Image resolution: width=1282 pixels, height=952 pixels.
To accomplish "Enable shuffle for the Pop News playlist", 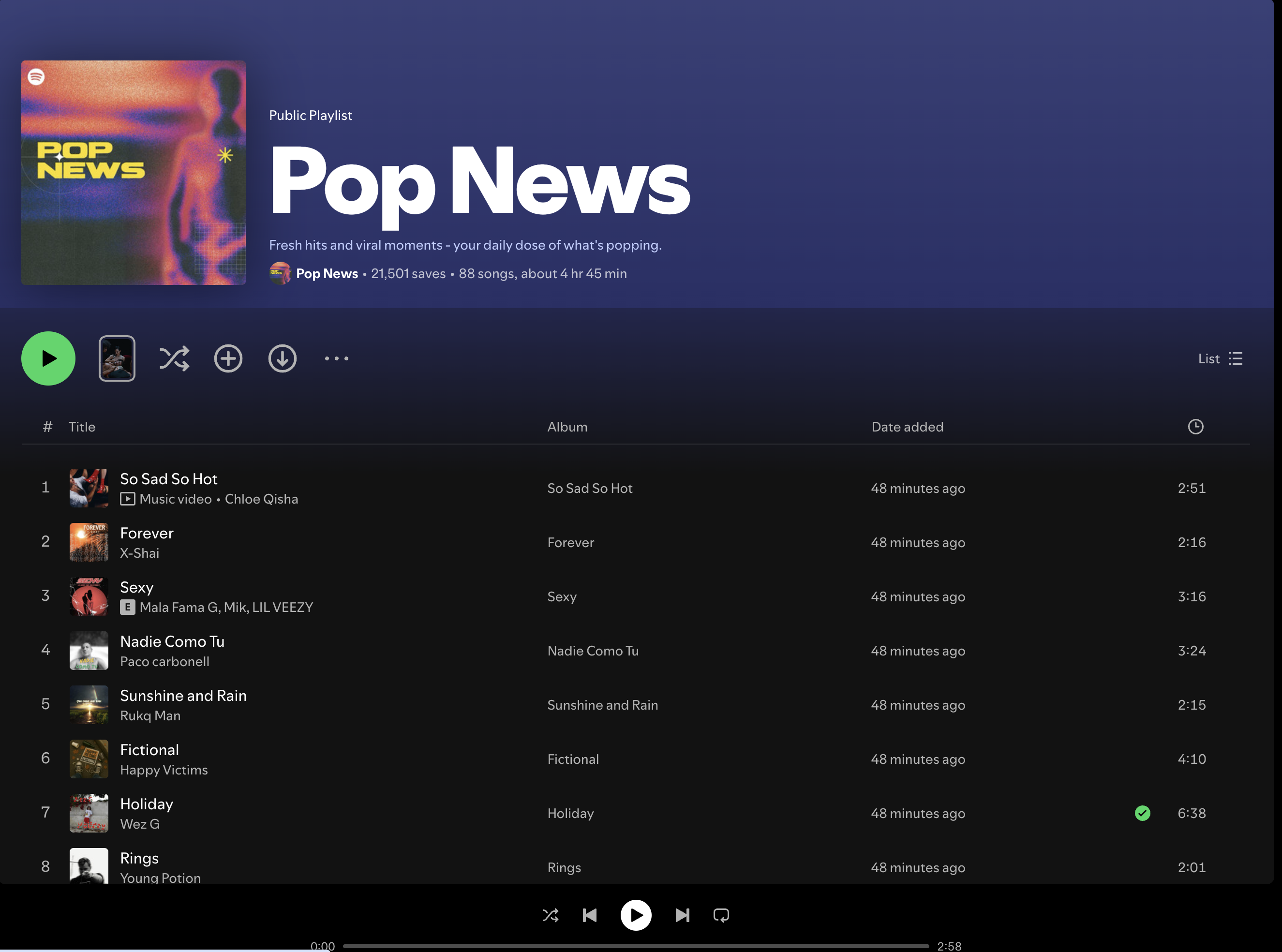I will [174, 358].
